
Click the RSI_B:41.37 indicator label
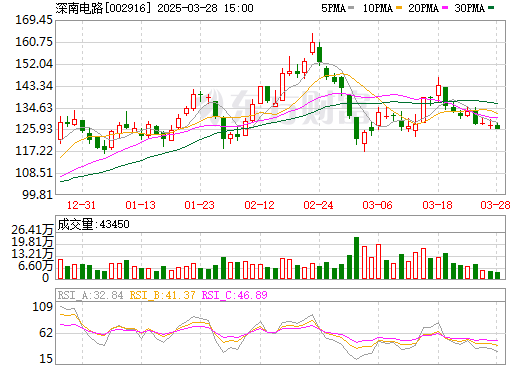(x=162, y=295)
